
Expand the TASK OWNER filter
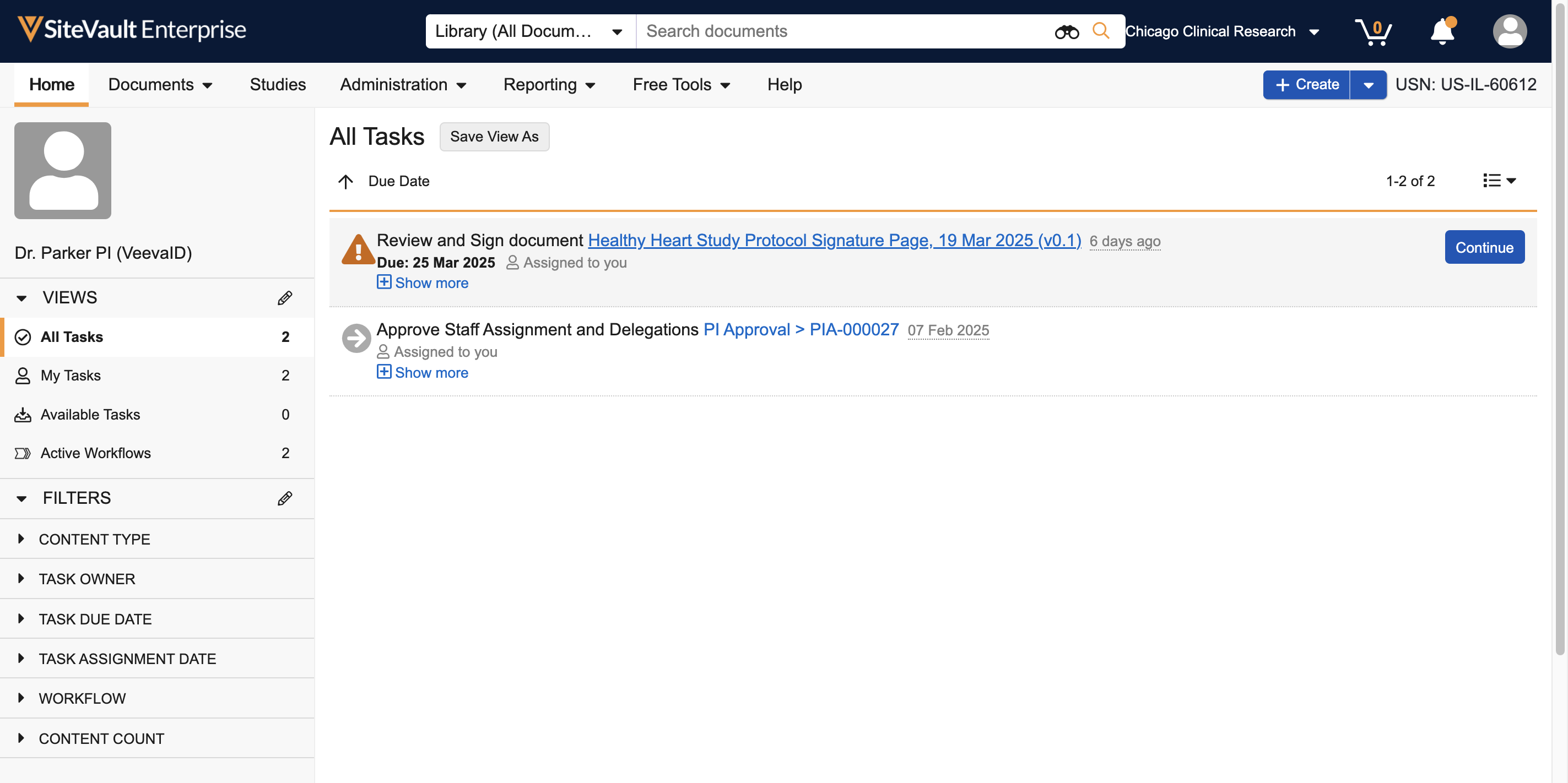coord(21,579)
